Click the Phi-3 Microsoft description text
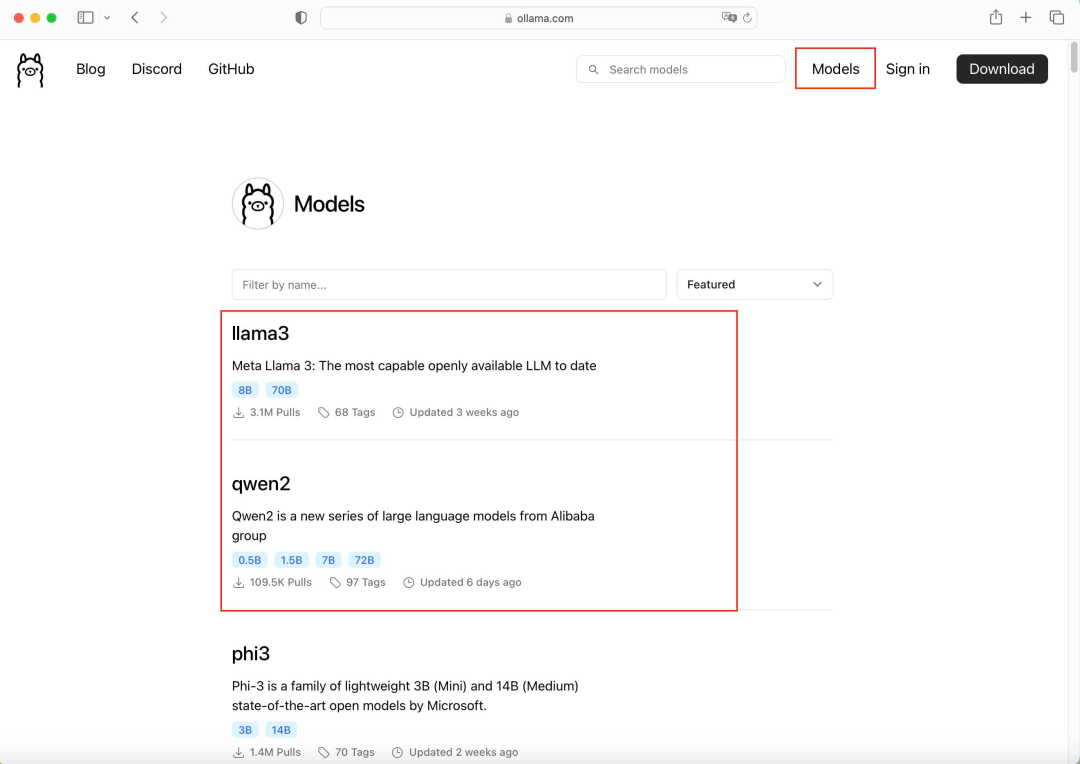 [x=405, y=696]
